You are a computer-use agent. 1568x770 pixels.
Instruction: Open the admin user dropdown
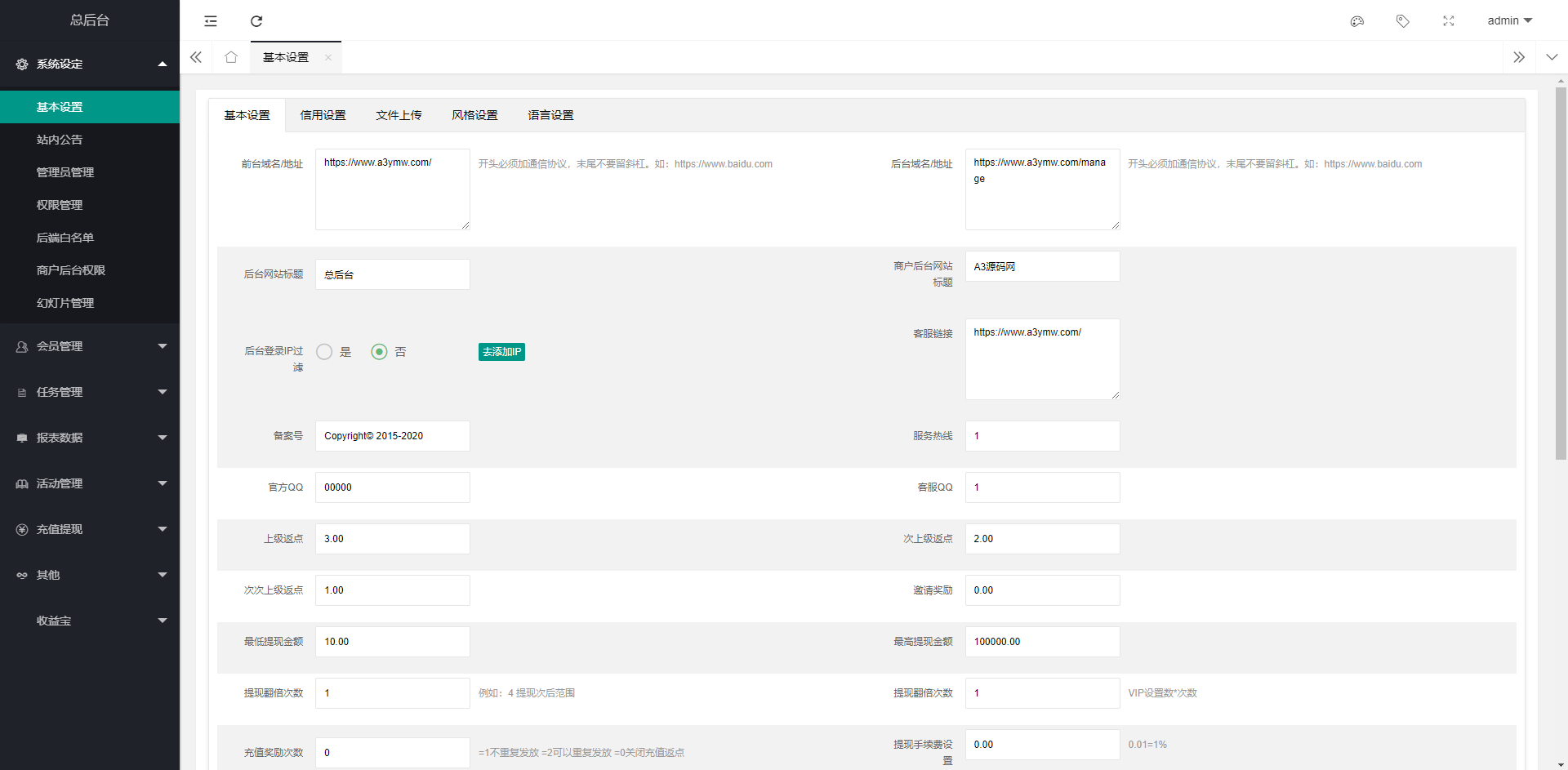point(1509,20)
